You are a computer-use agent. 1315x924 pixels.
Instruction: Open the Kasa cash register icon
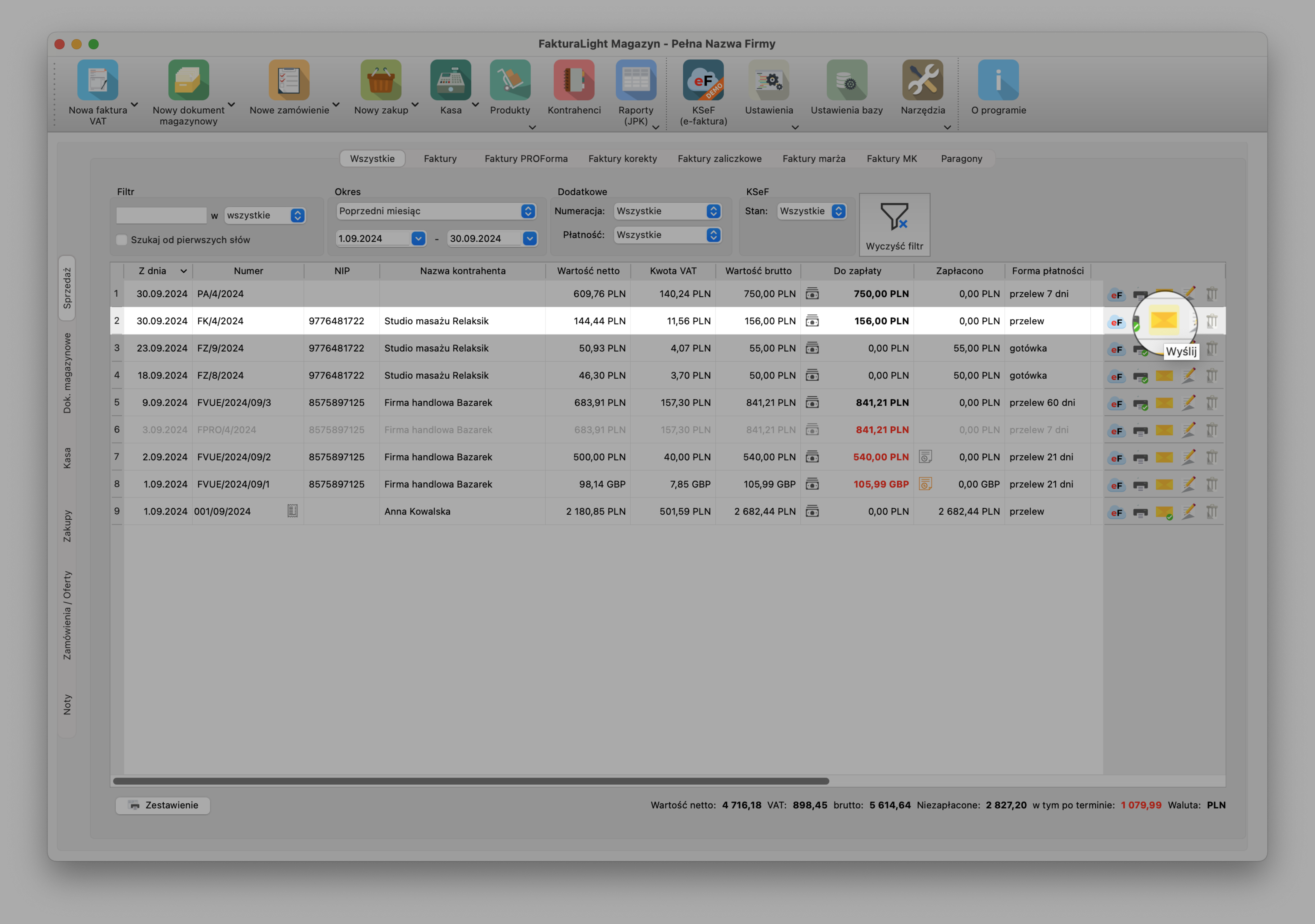click(x=451, y=80)
